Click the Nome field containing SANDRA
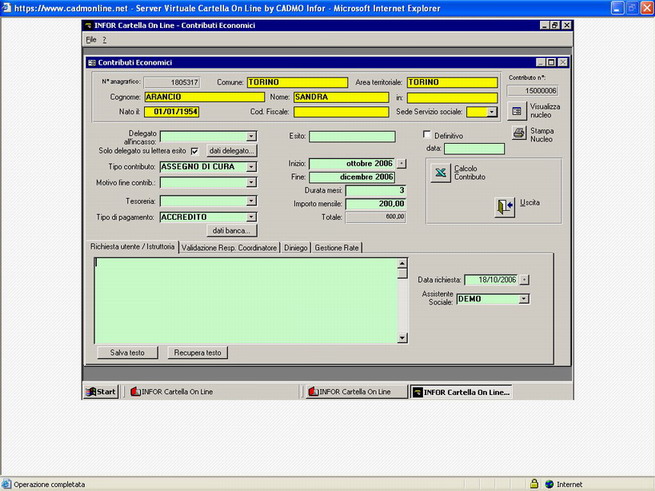The height and width of the screenshot is (491, 655). click(341, 97)
